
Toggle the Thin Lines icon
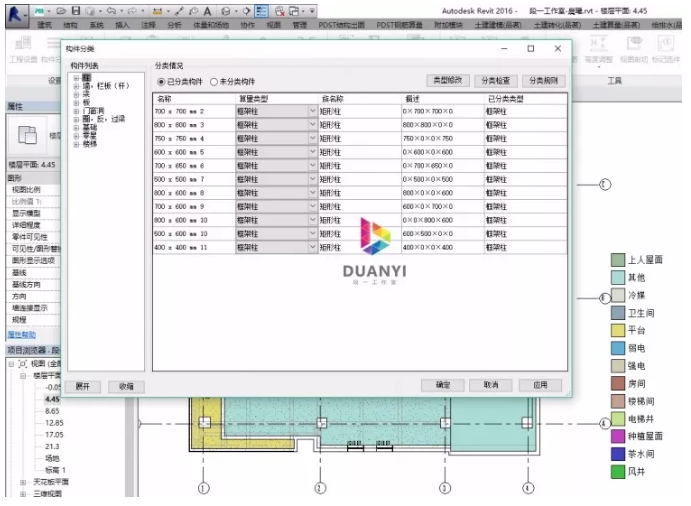(x=261, y=11)
